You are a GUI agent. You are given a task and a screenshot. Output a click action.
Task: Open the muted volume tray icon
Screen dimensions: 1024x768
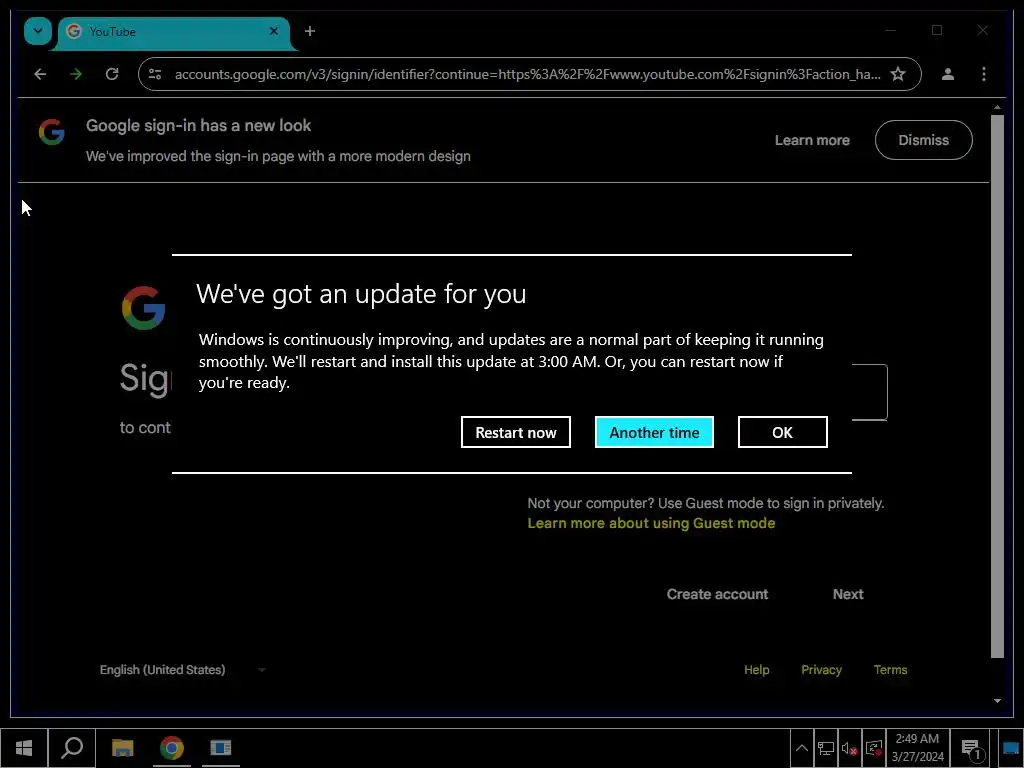tap(849, 748)
